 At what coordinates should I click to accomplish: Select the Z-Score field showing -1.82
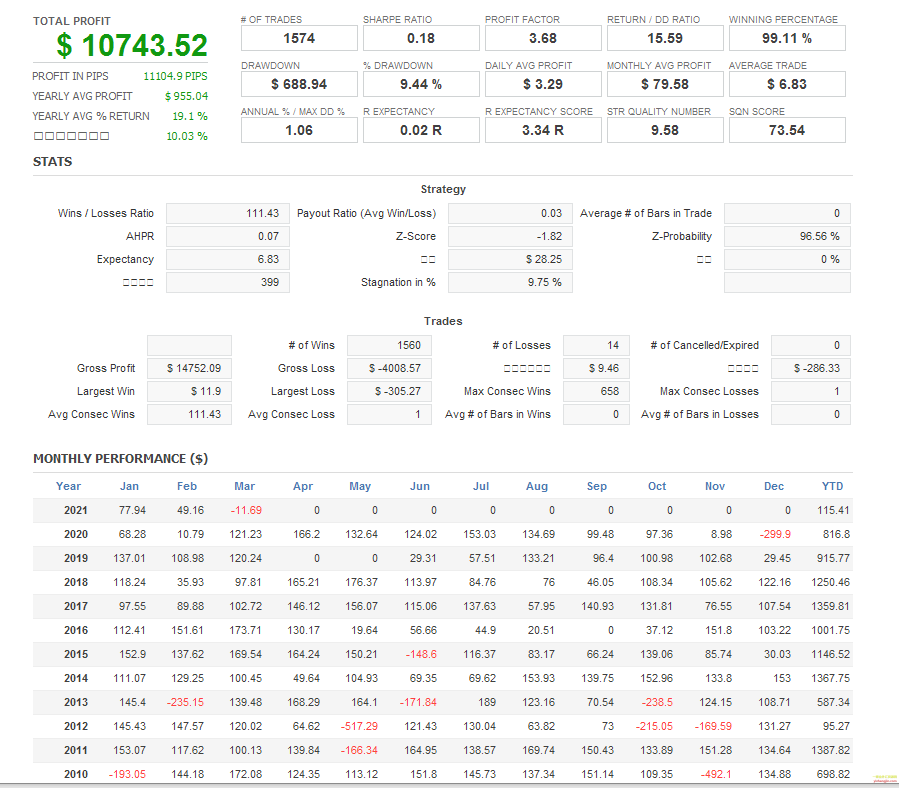tap(510, 236)
